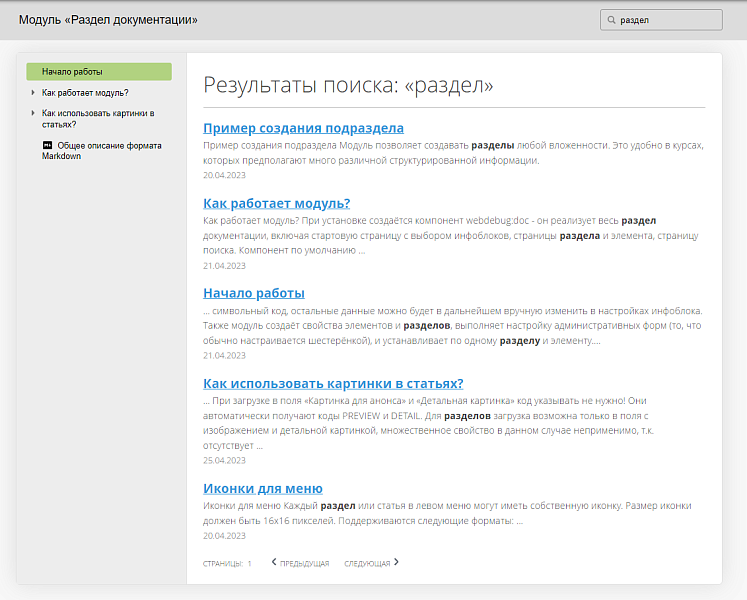747x600 pixels.
Task: Select page number 1 in pagination
Action: (x=249, y=564)
